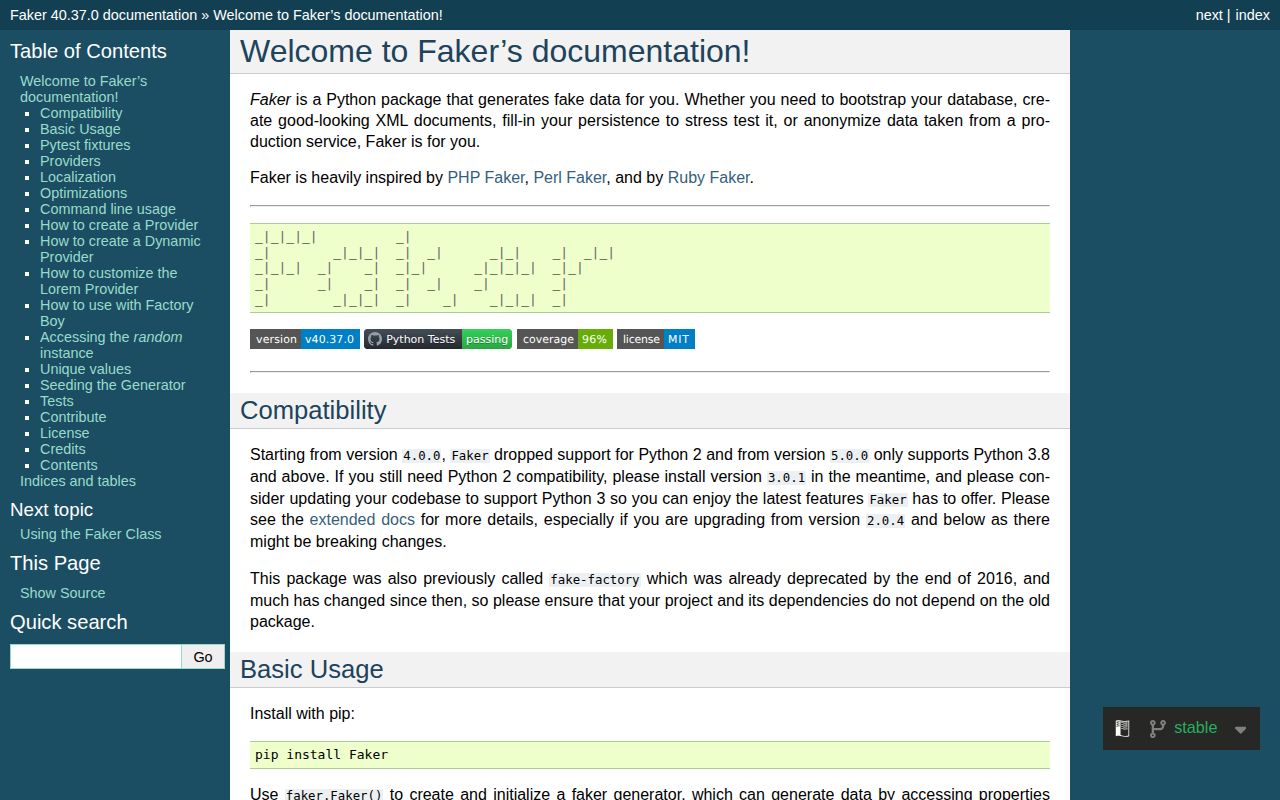Click the Go search button
Viewport: 1280px width, 800px height.
click(203, 657)
